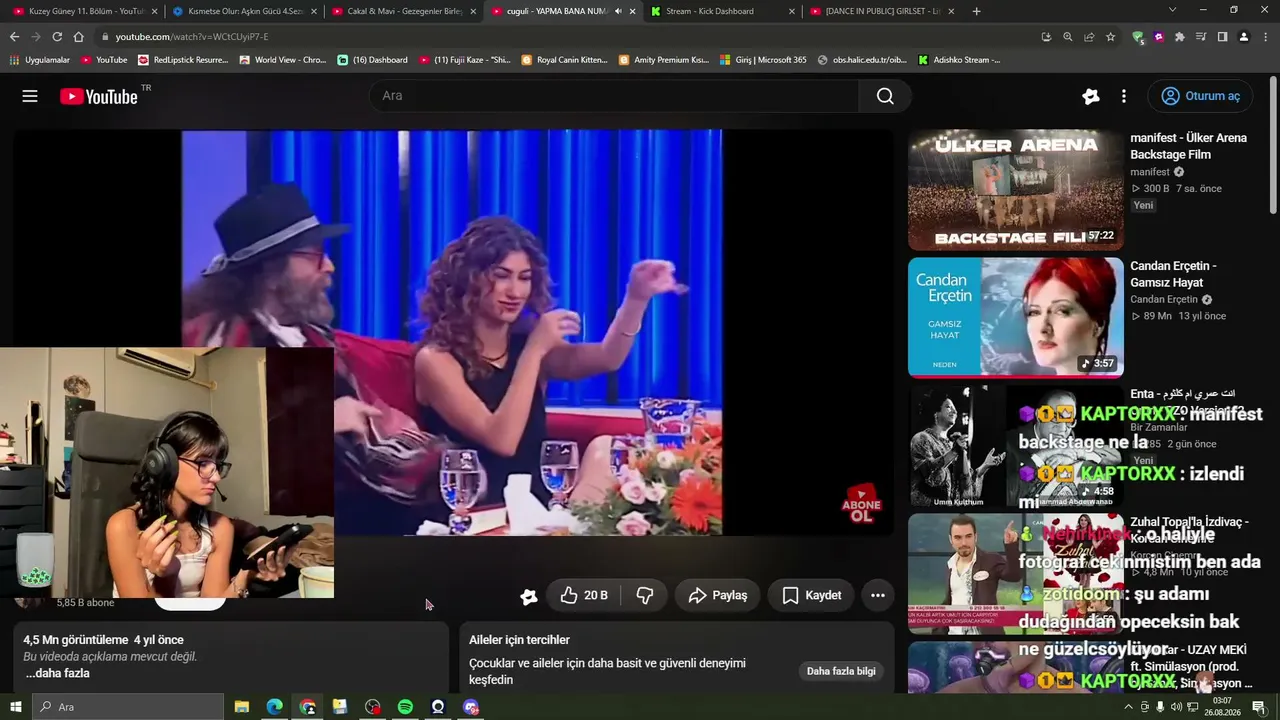Viewport: 1280px width, 720px height.
Task: Go to YouTube home via the logo
Action: [98, 96]
